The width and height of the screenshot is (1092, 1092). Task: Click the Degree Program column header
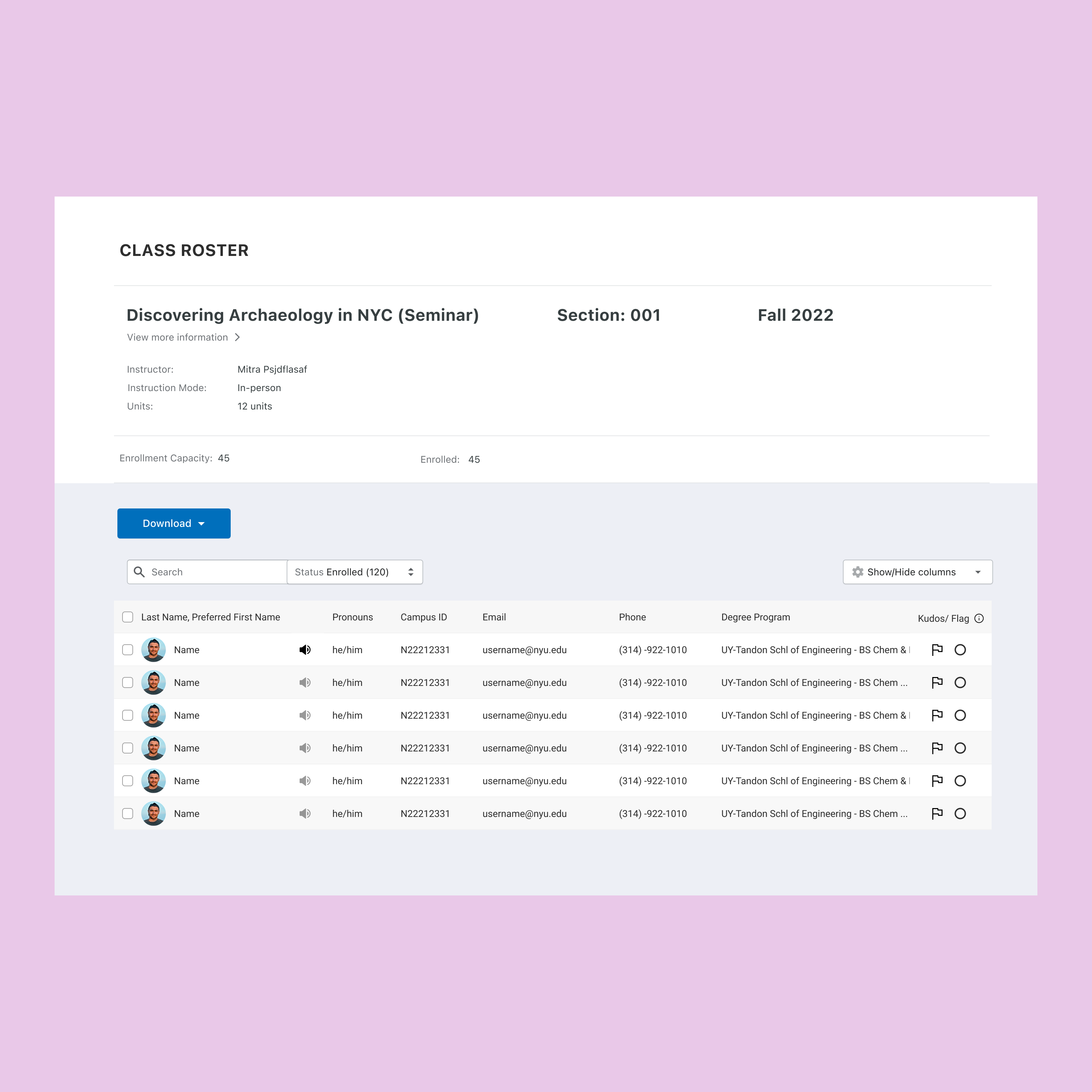pos(755,617)
